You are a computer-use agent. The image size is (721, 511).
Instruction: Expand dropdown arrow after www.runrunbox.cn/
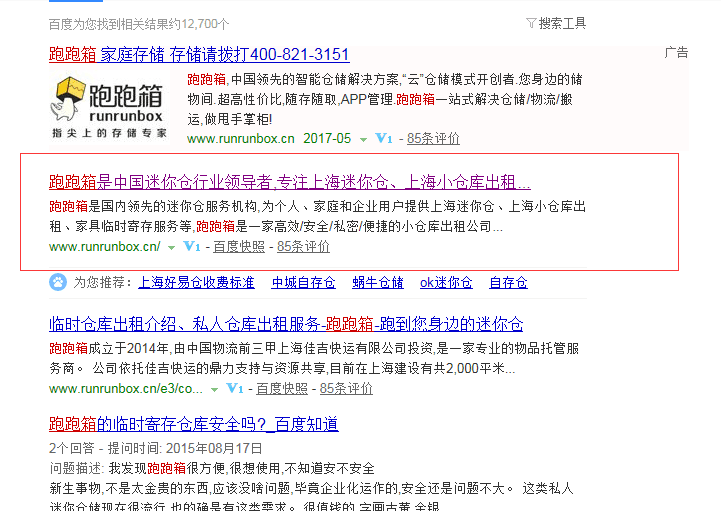click(x=172, y=247)
